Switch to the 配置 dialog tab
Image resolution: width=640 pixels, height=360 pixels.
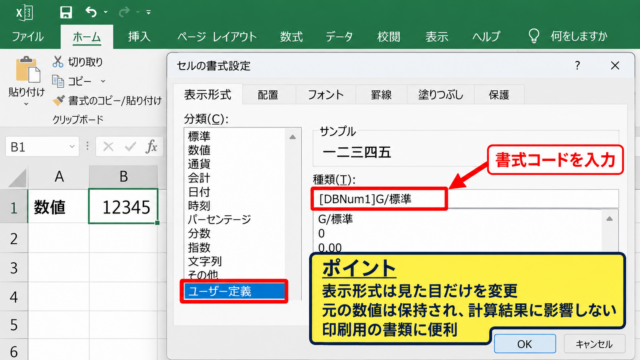tap(268, 95)
